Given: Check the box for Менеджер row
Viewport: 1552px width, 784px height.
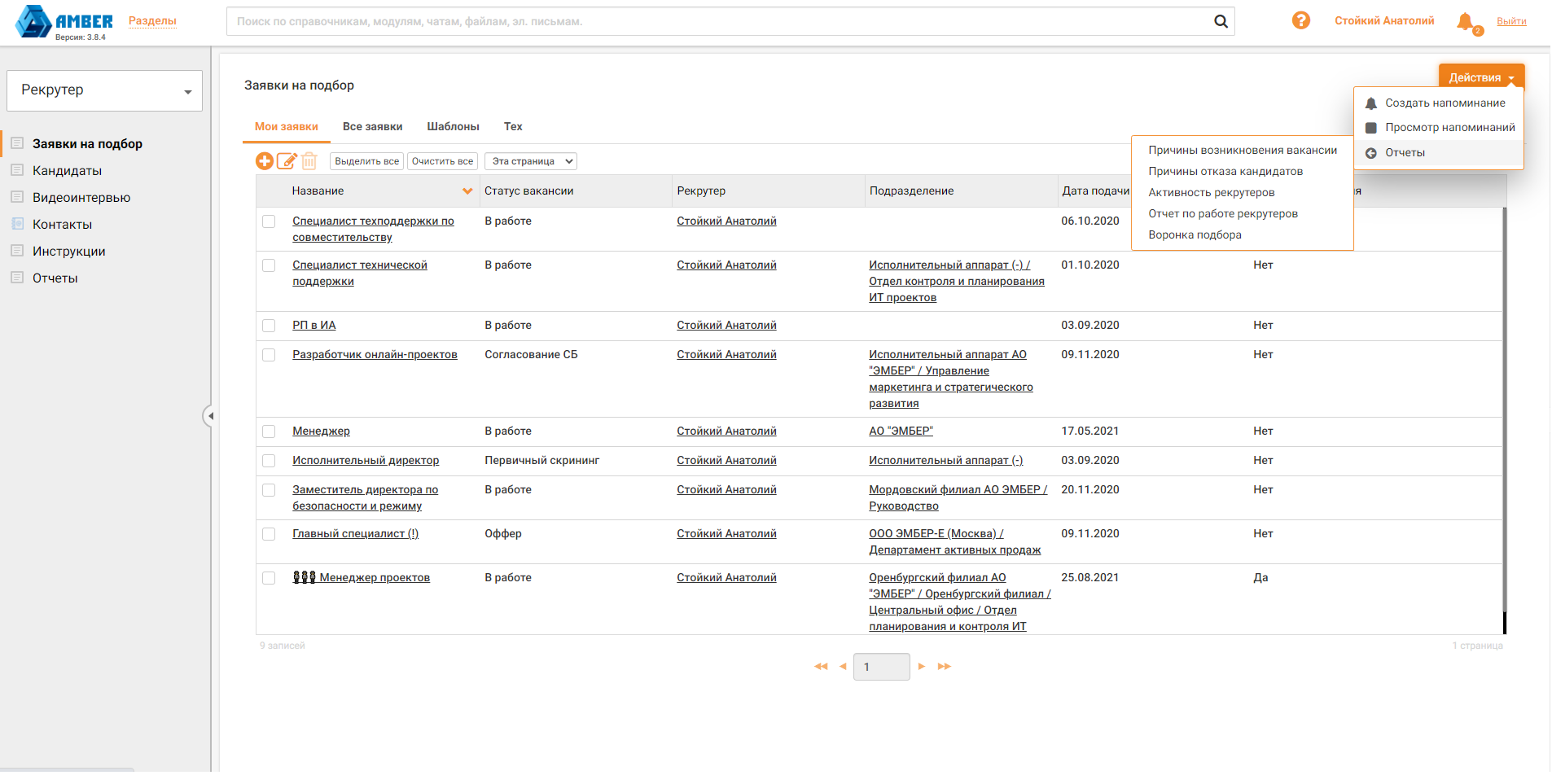Looking at the screenshot, I should tap(269, 431).
